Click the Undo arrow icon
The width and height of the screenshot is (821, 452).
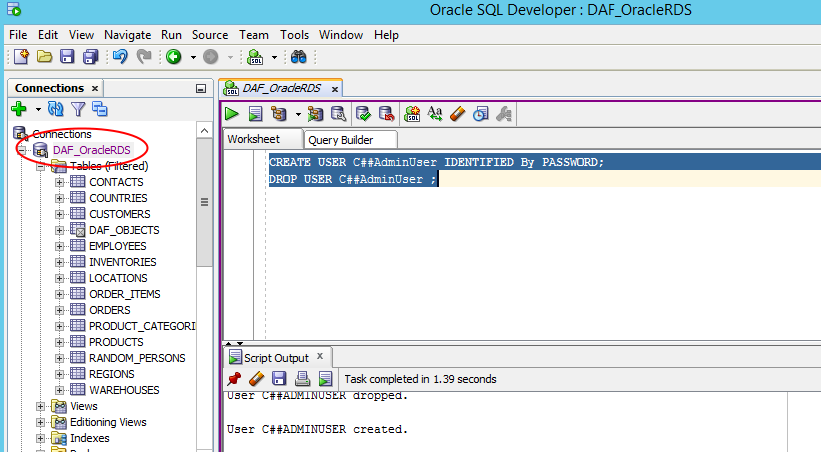click(x=120, y=57)
